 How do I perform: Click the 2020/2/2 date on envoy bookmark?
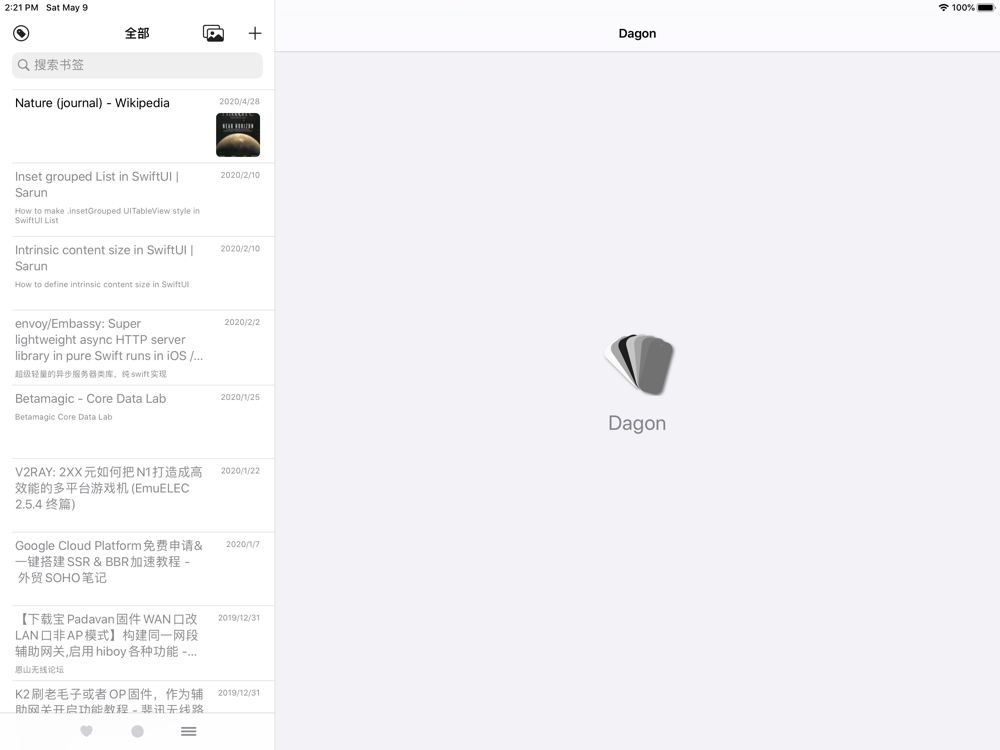pyautogui.click(x=242, y=322)
